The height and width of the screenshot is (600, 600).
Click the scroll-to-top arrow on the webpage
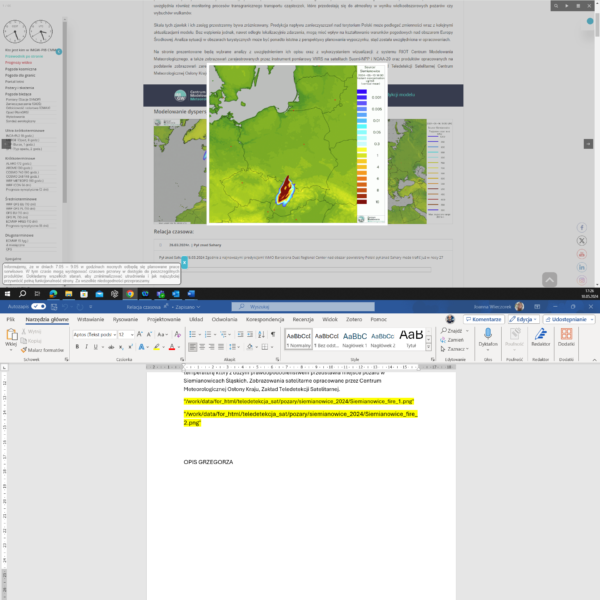pos(549,280)
